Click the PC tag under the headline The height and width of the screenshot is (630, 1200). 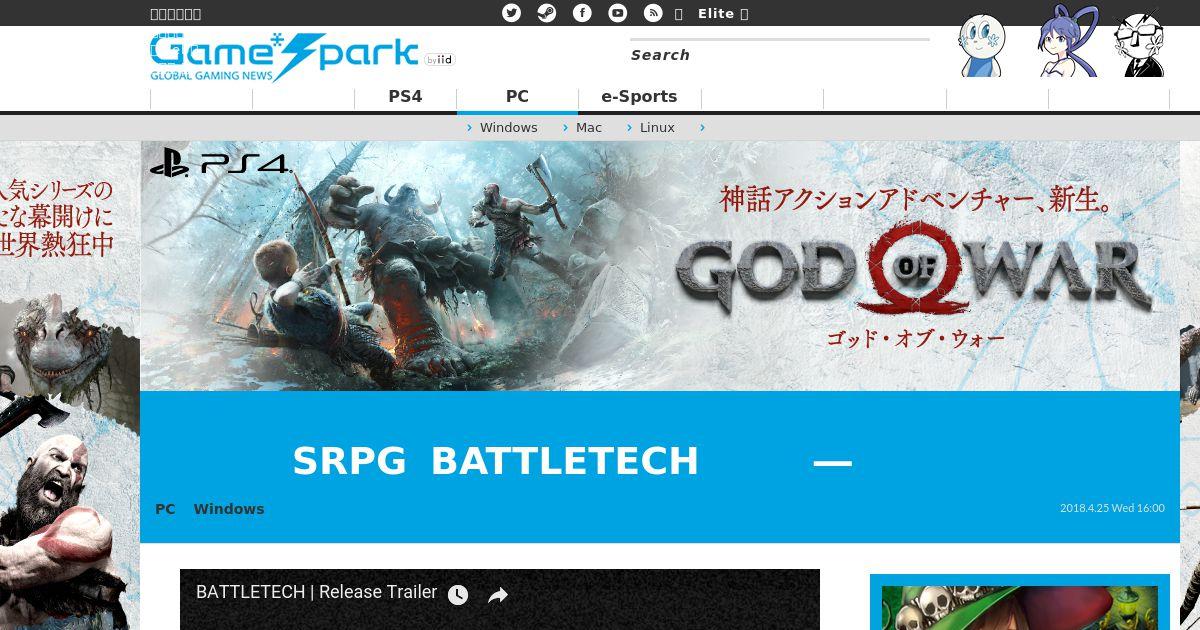pyautogui.click(x=165, y=509)
